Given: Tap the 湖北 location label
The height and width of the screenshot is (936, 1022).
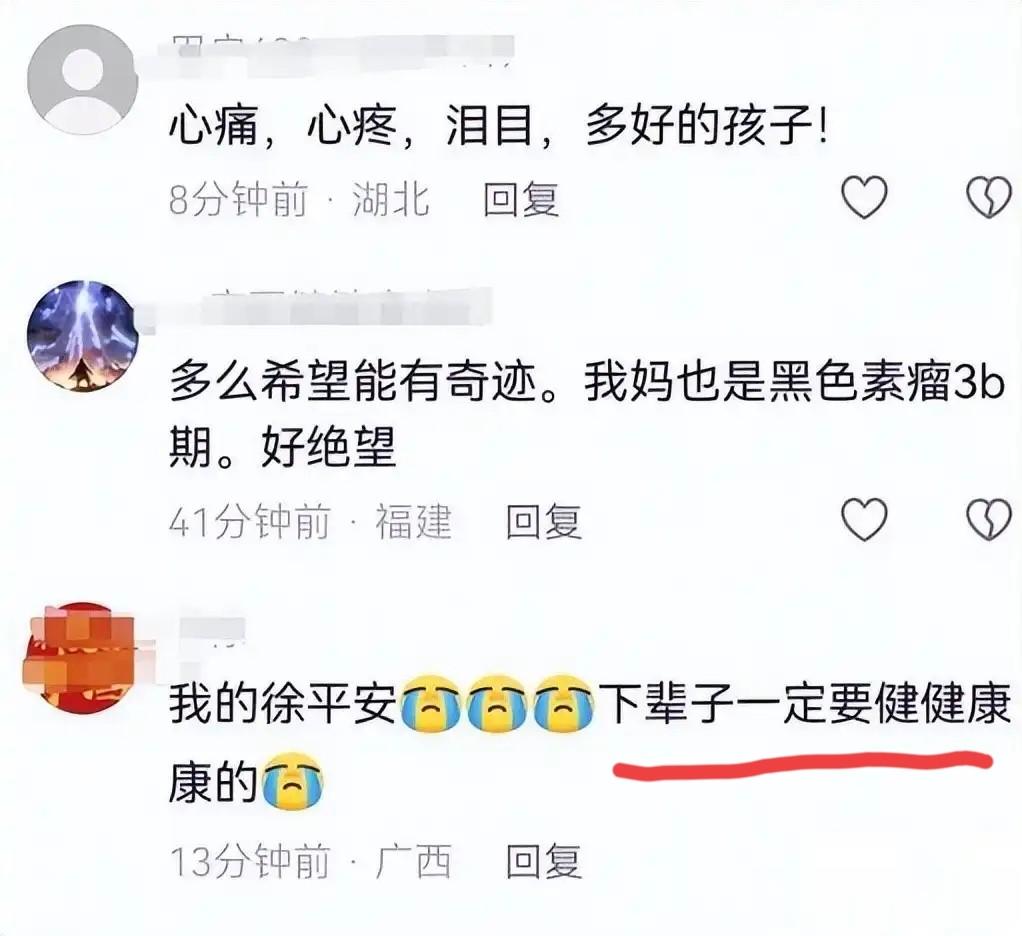Looking at the screenshot, I should click(x=390, y=199).
